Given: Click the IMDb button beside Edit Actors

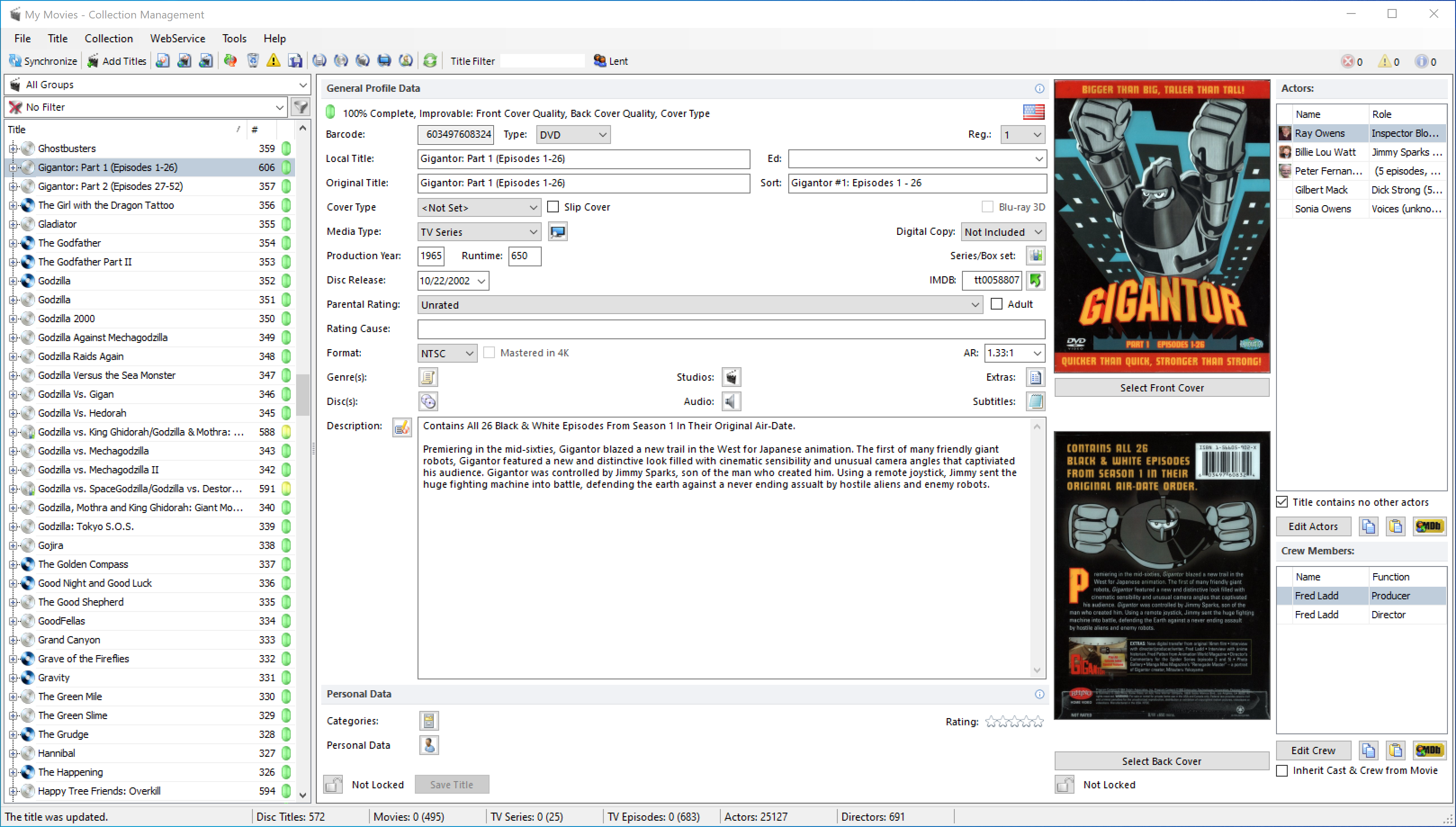Looking at the screenshot, I should (1429, 526).
